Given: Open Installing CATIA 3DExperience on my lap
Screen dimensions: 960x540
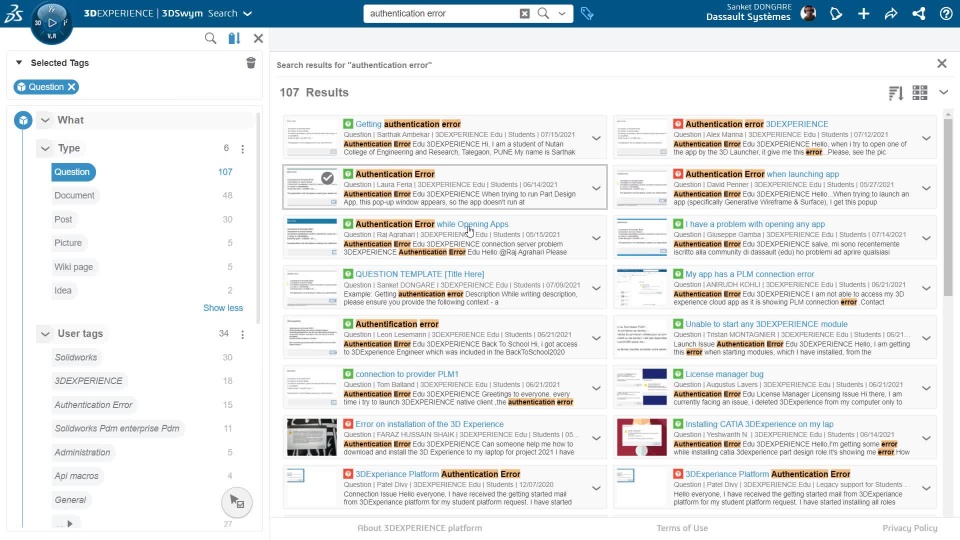Looking at the screenshot, I should pos(759,424).
